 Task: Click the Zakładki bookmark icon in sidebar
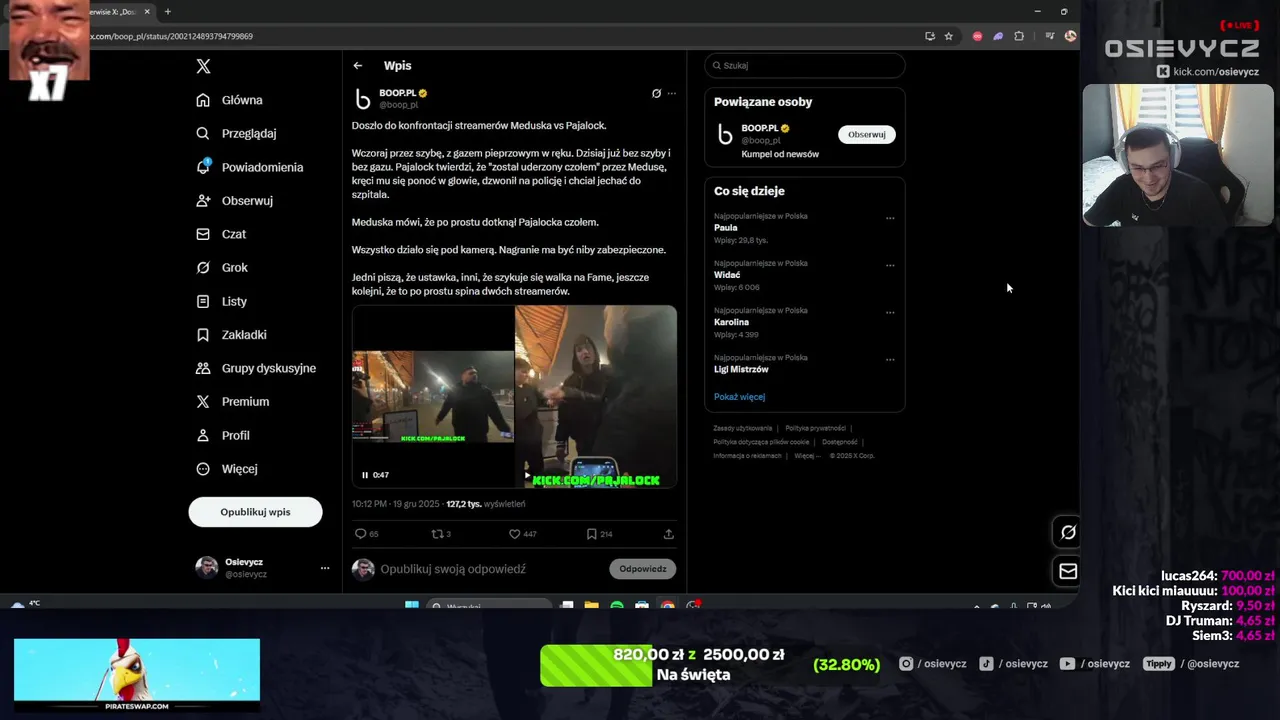(203, 335)
